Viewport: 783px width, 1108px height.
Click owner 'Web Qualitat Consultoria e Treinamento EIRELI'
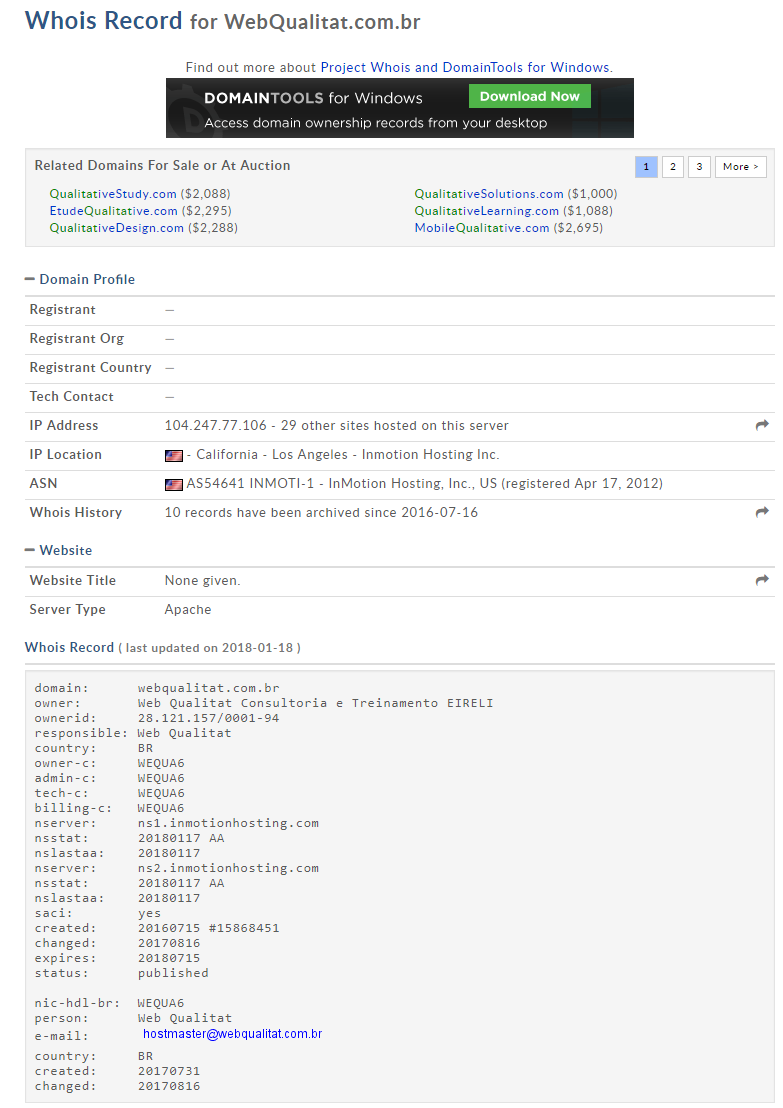tap(316, 703)
